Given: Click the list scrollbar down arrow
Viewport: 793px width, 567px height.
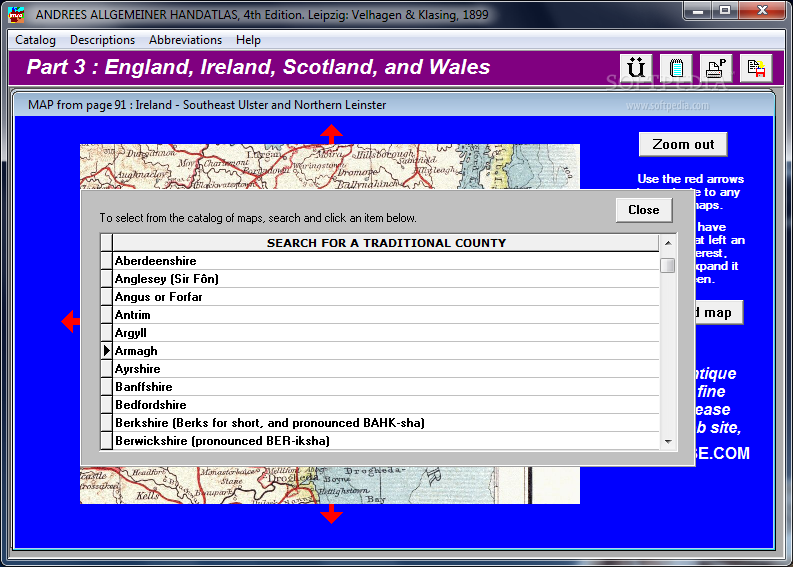Looking at the screenshot, I should click(668, 442).
